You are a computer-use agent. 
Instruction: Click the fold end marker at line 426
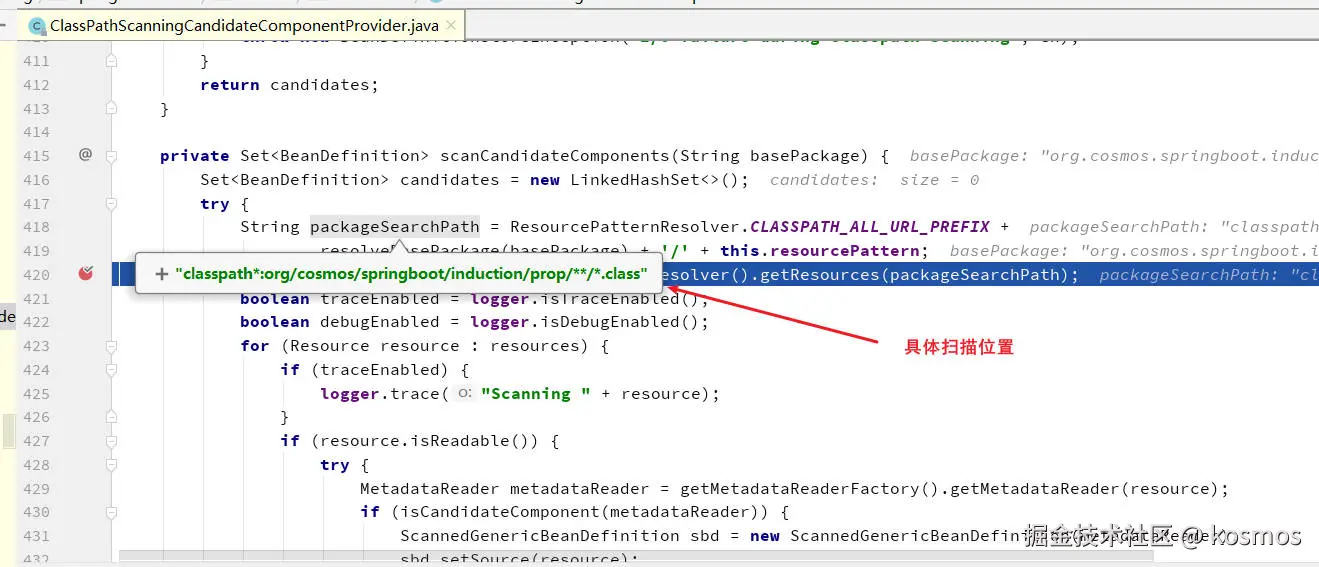click(112, 417)
